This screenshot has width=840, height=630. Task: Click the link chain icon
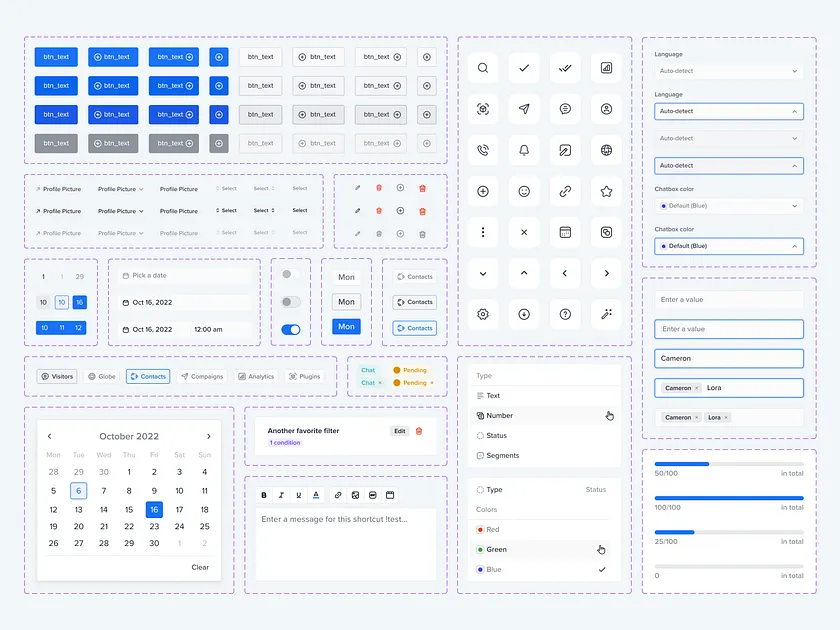pyautogui.click(x=565, y=190)
